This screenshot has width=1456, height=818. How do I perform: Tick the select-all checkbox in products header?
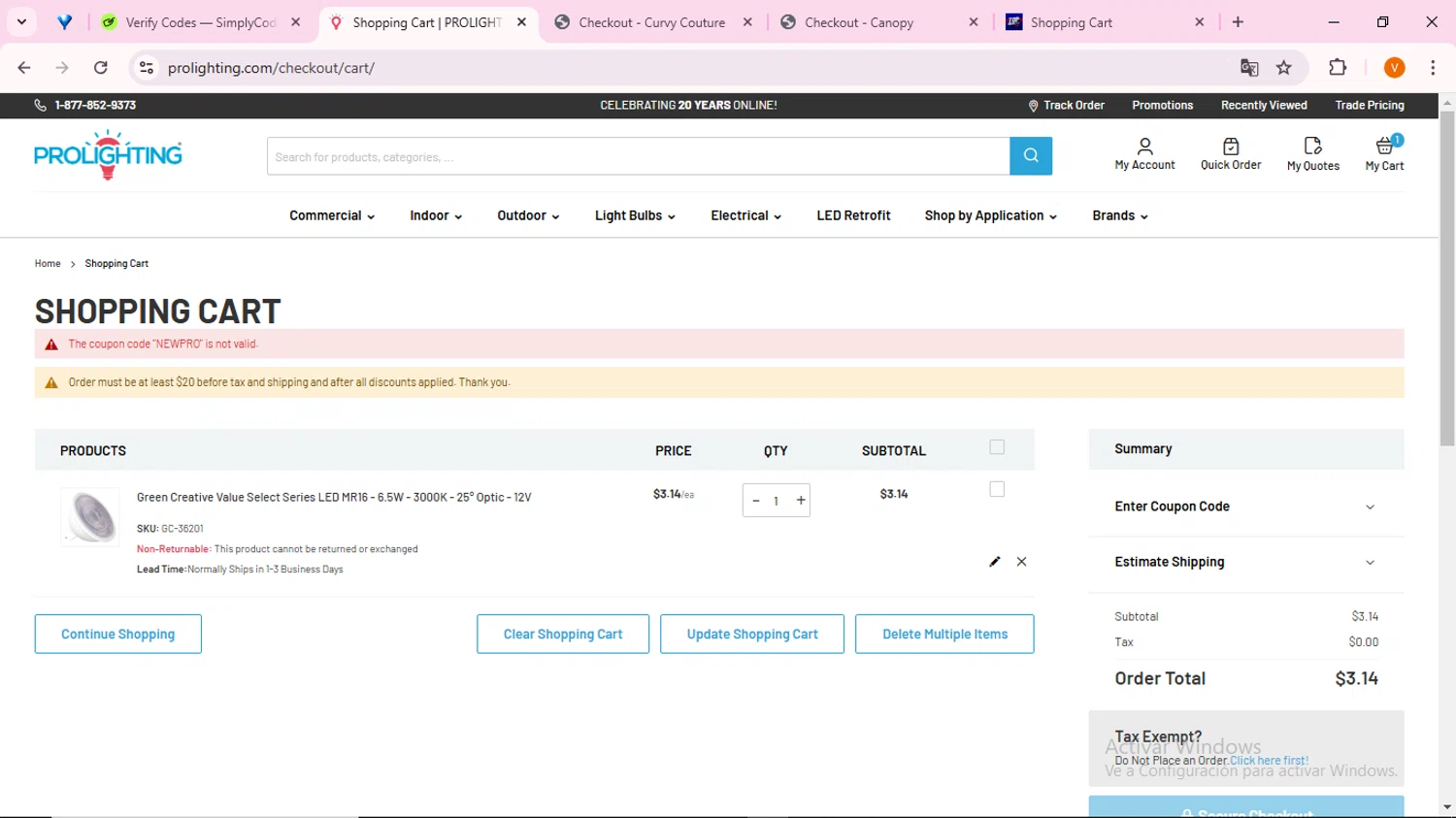point(997,447)
